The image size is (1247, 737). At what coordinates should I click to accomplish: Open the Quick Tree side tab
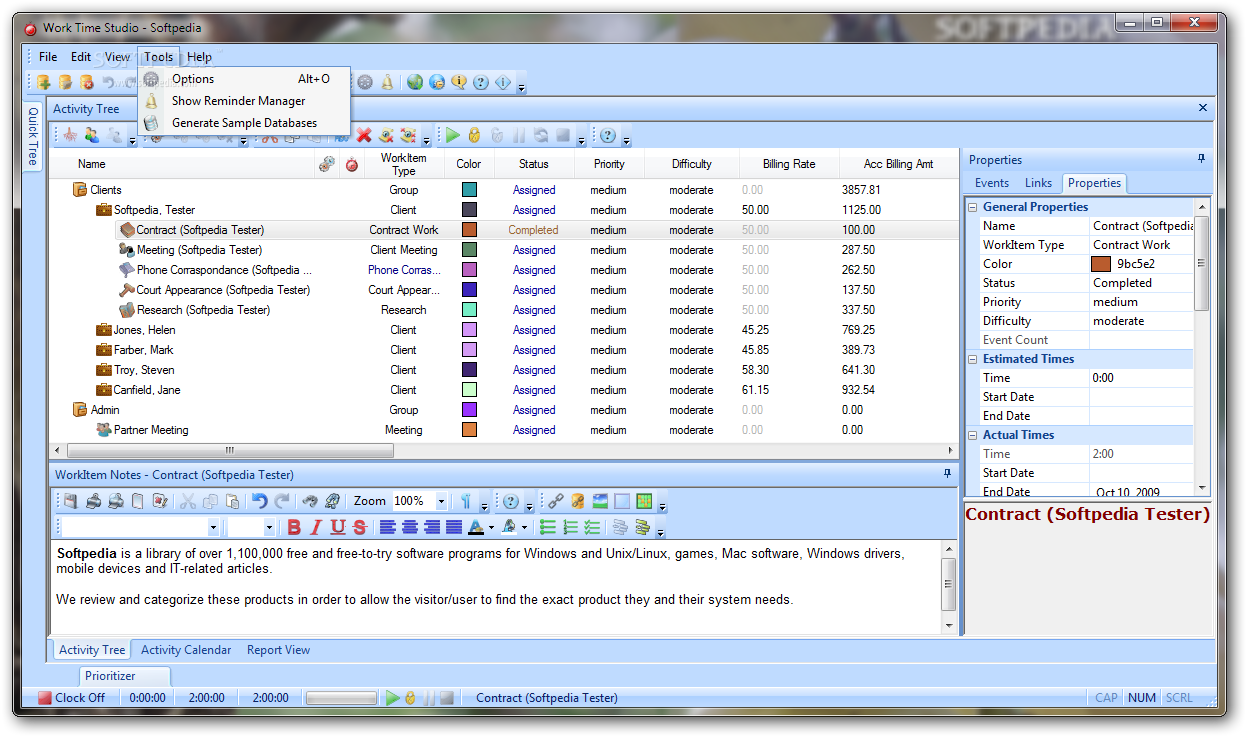[x=32, y=136]
